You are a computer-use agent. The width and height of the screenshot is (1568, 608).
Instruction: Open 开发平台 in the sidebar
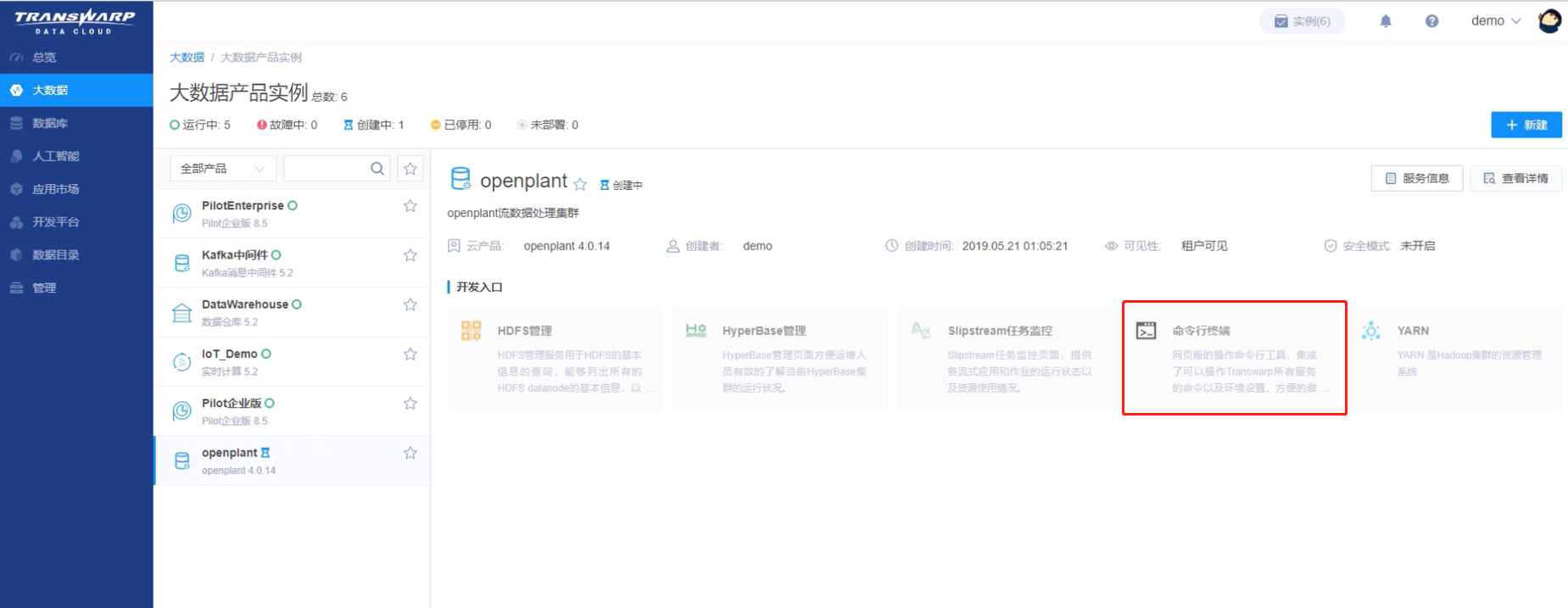coord(76,222)
